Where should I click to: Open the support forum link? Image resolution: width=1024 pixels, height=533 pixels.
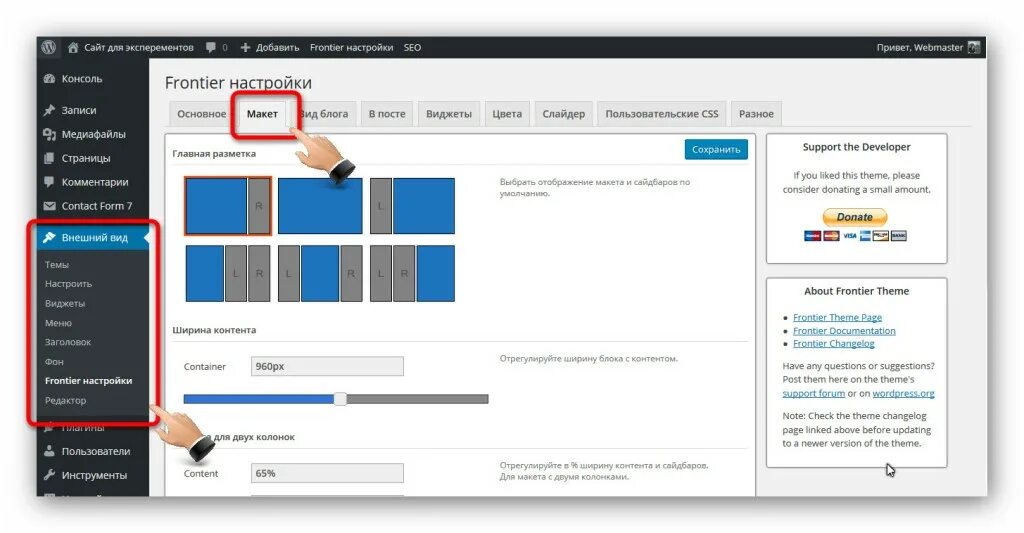tap(814, 393)
